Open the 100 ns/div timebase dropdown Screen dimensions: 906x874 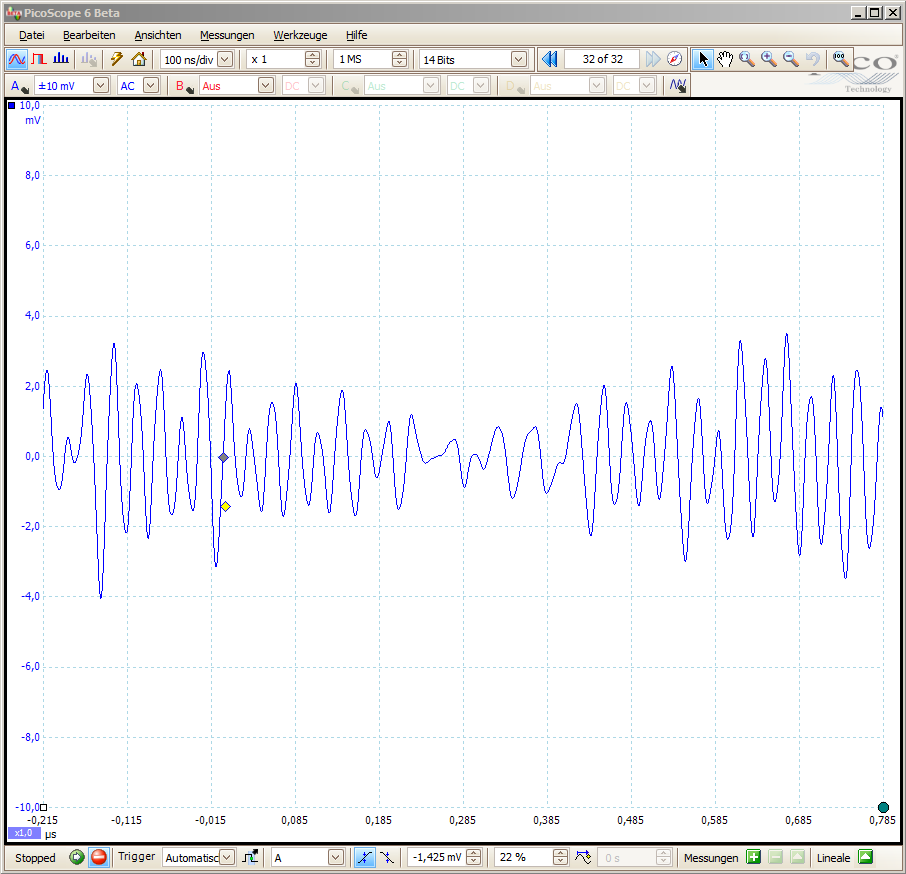pos(225,59)
